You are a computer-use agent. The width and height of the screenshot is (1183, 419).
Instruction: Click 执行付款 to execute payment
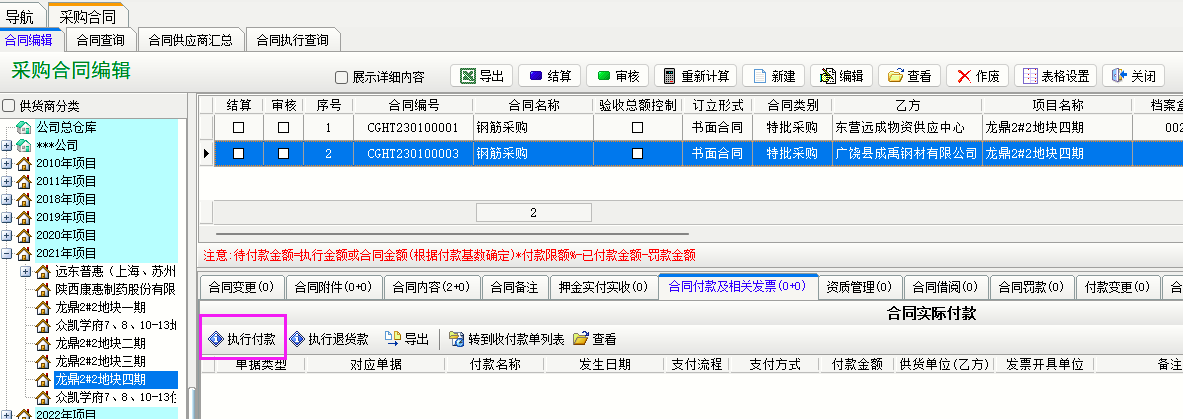[x=243, y=340]
